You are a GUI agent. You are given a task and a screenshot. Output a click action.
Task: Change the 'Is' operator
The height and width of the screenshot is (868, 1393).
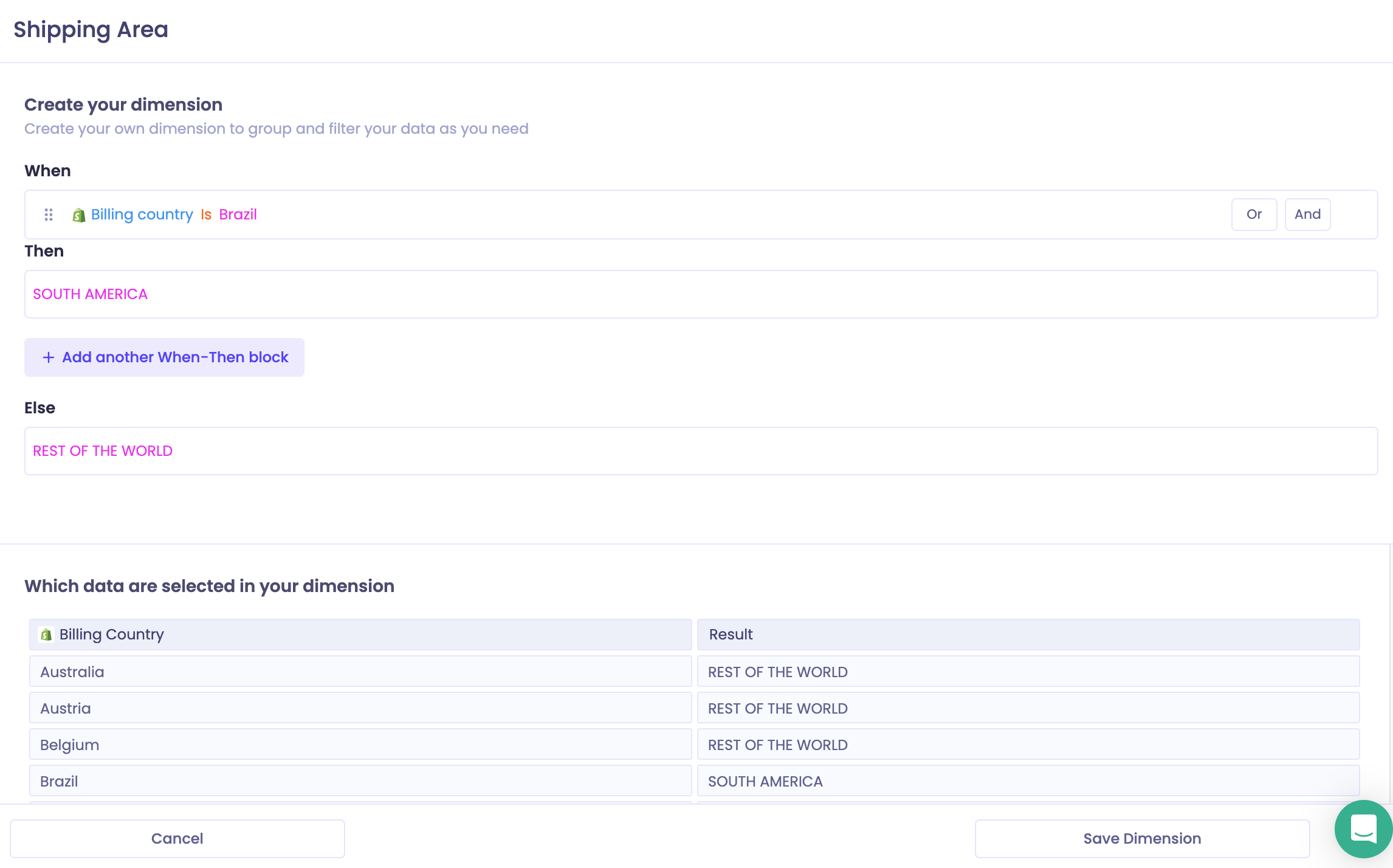click(206, 215)
